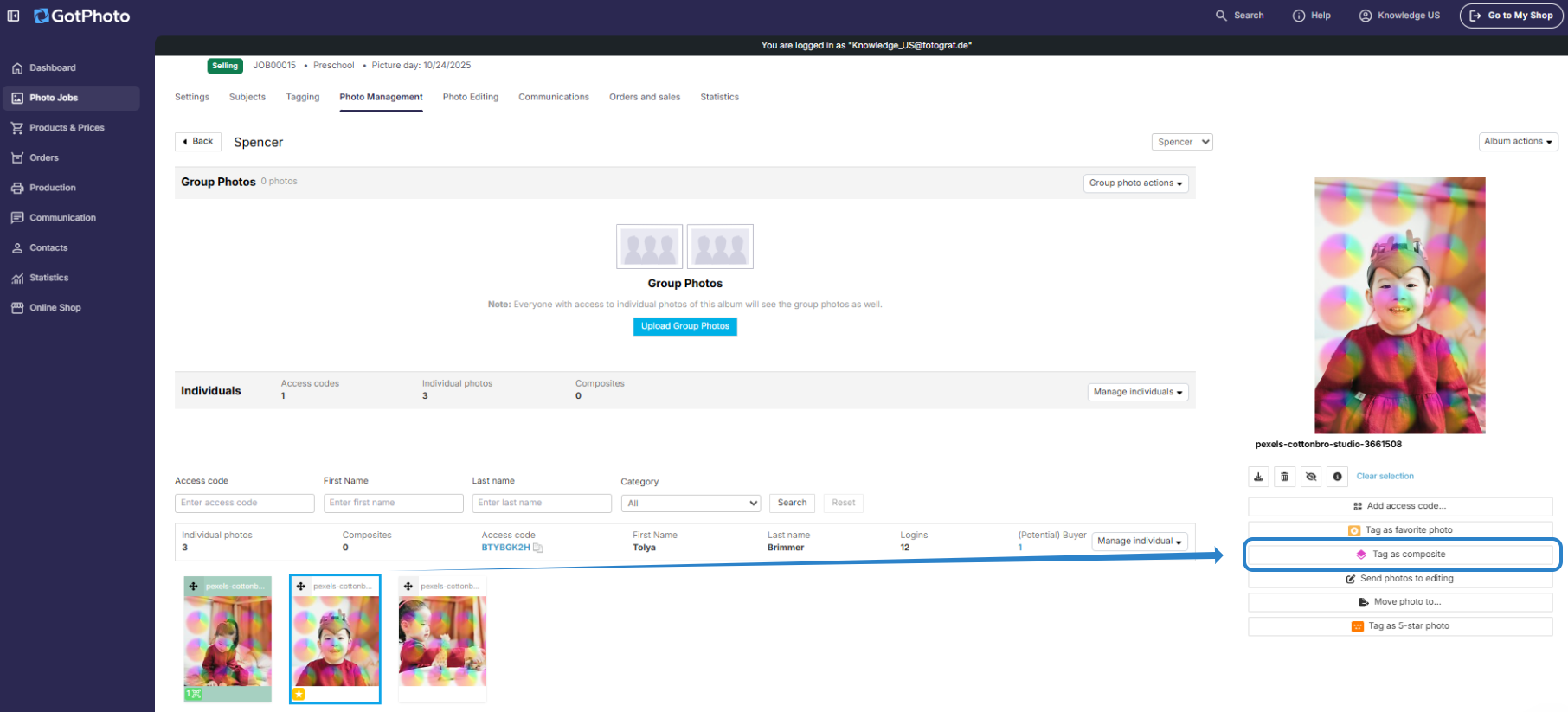Expand the Group photo actions dropdown
This screenshot has width=1568, height=712.
(x=1134, y=183)
